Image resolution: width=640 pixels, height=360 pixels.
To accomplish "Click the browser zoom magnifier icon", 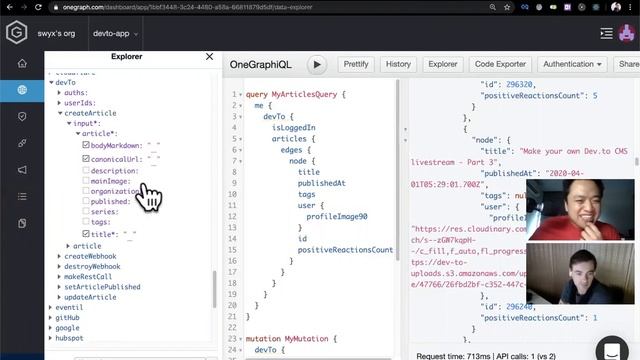I will click(x=493, y=7).
